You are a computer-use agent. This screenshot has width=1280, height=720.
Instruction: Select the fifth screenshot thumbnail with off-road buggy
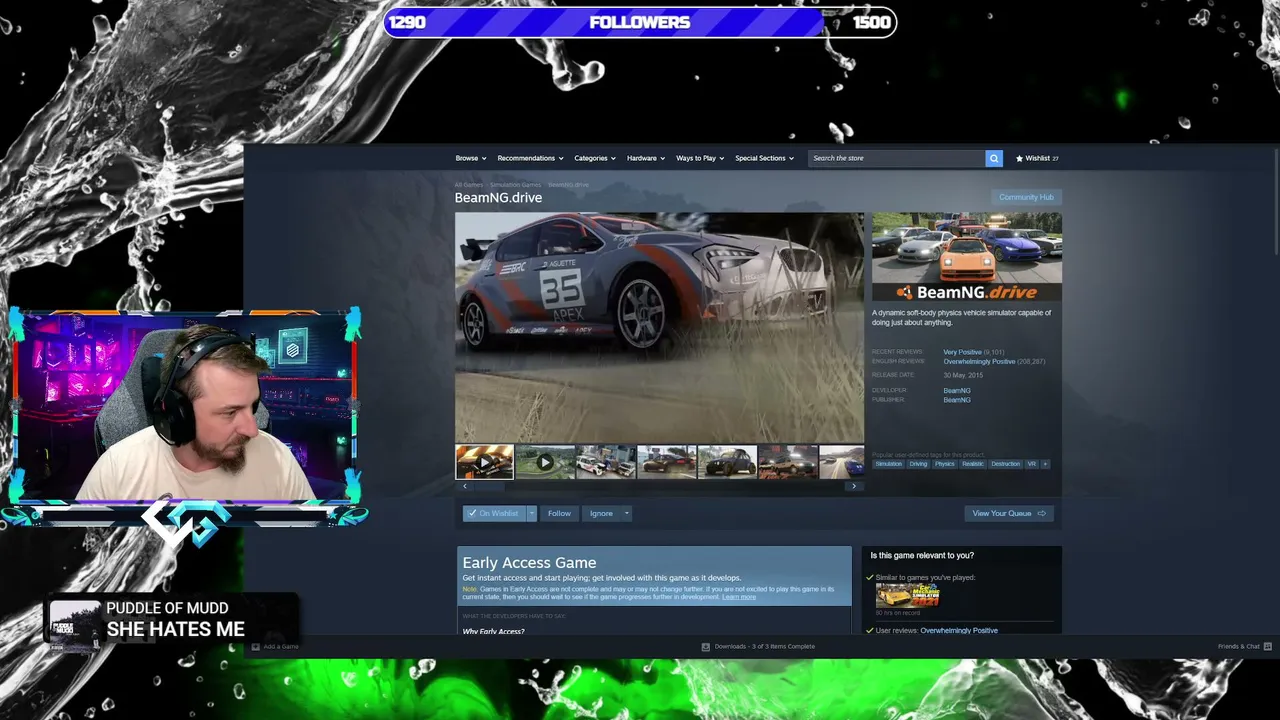point(727,462)
